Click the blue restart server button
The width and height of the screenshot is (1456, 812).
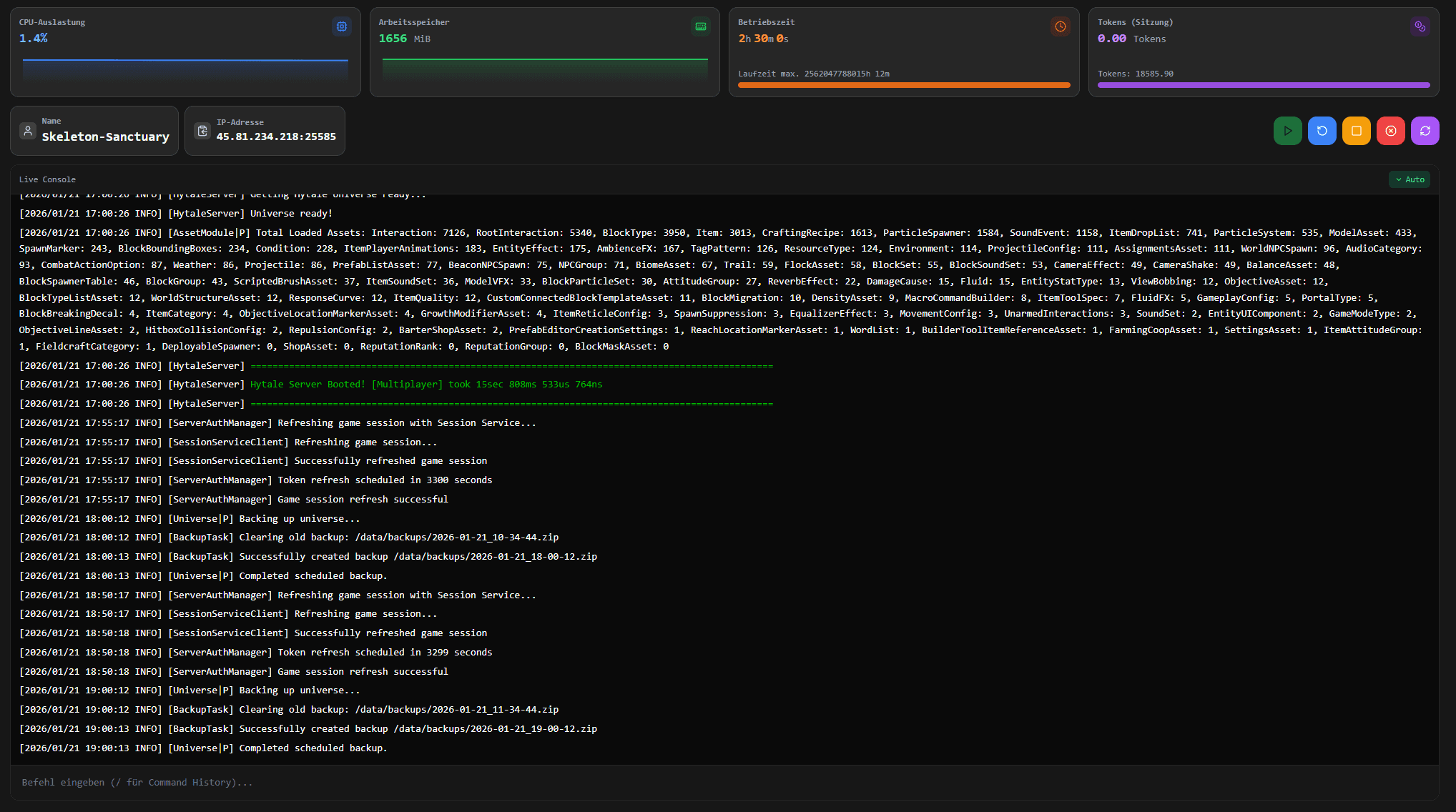[1322, 131]
